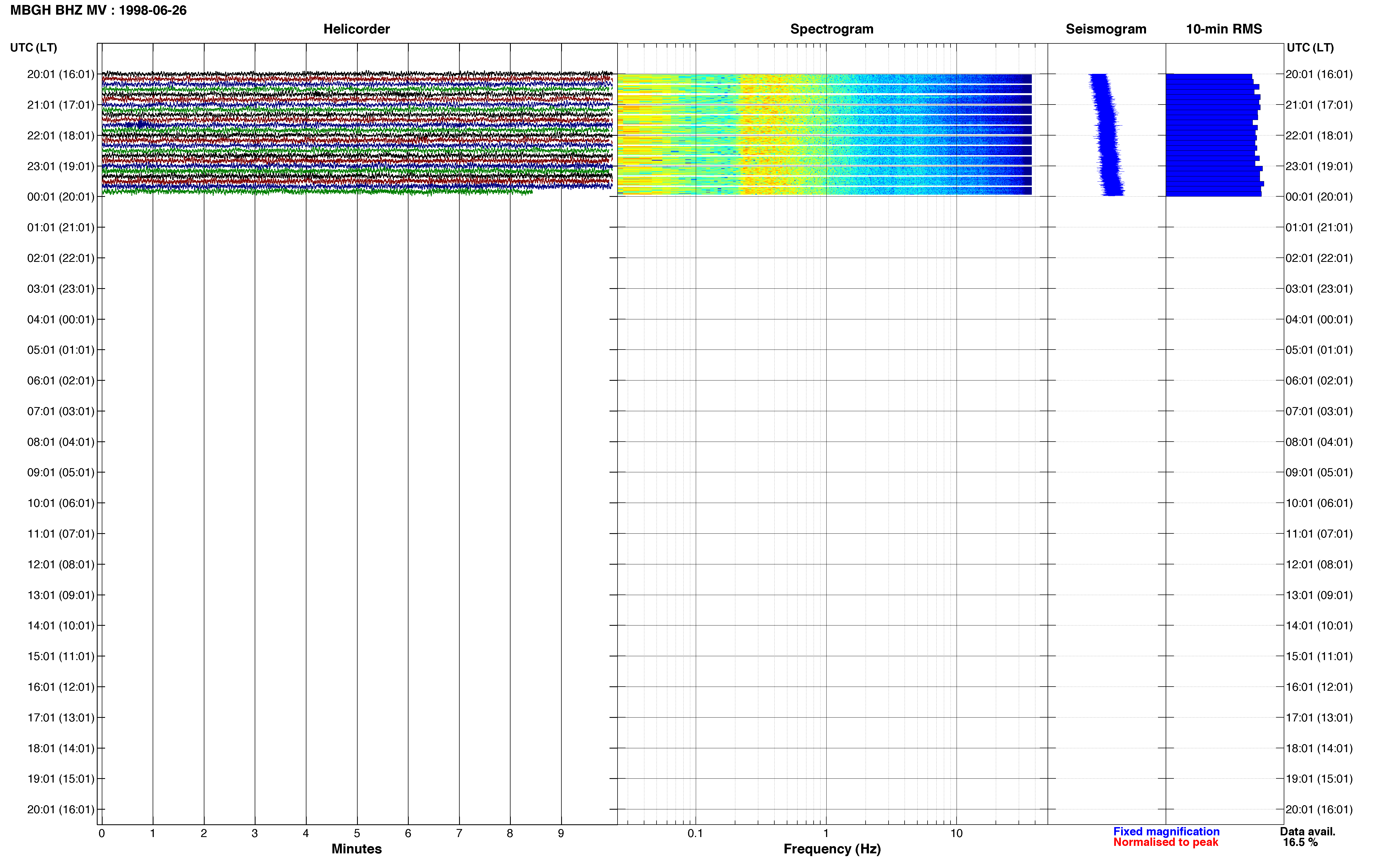Click left time label '00:01 (20:01)'

tap(61, 196)
